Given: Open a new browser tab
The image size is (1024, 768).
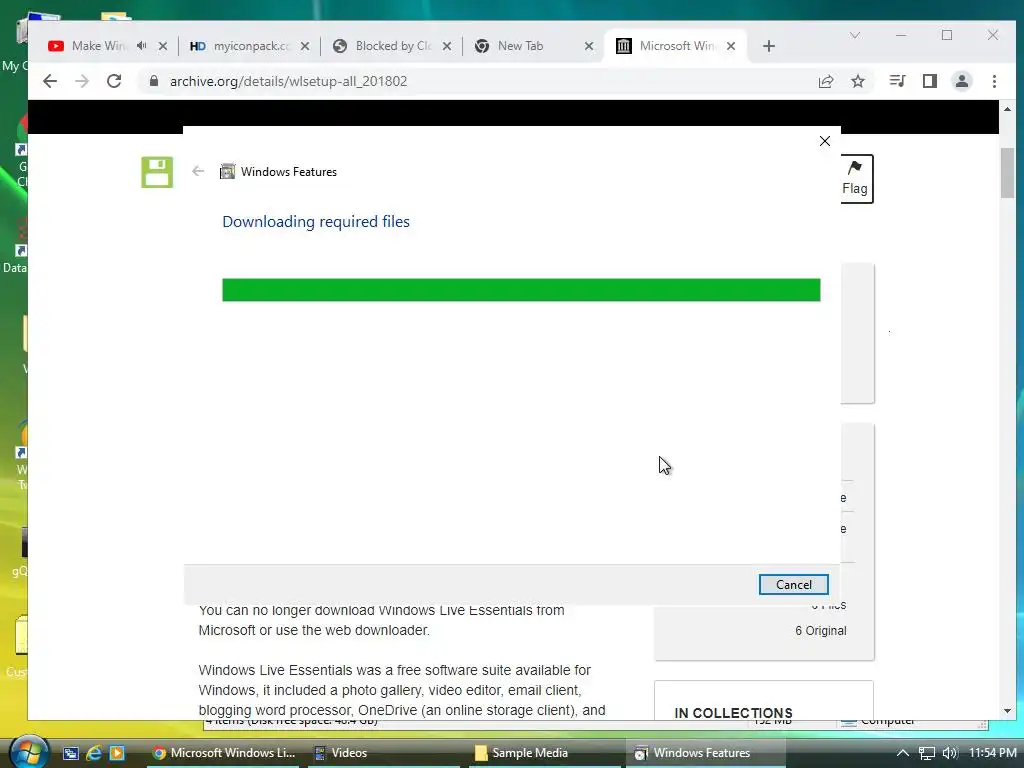Looking at the screenshot, I should coord(769,46).
